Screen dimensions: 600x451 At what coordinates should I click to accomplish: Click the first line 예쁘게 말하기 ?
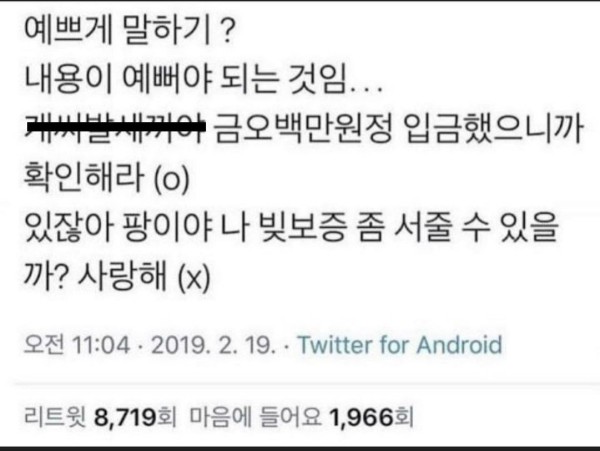pos(129,30)
